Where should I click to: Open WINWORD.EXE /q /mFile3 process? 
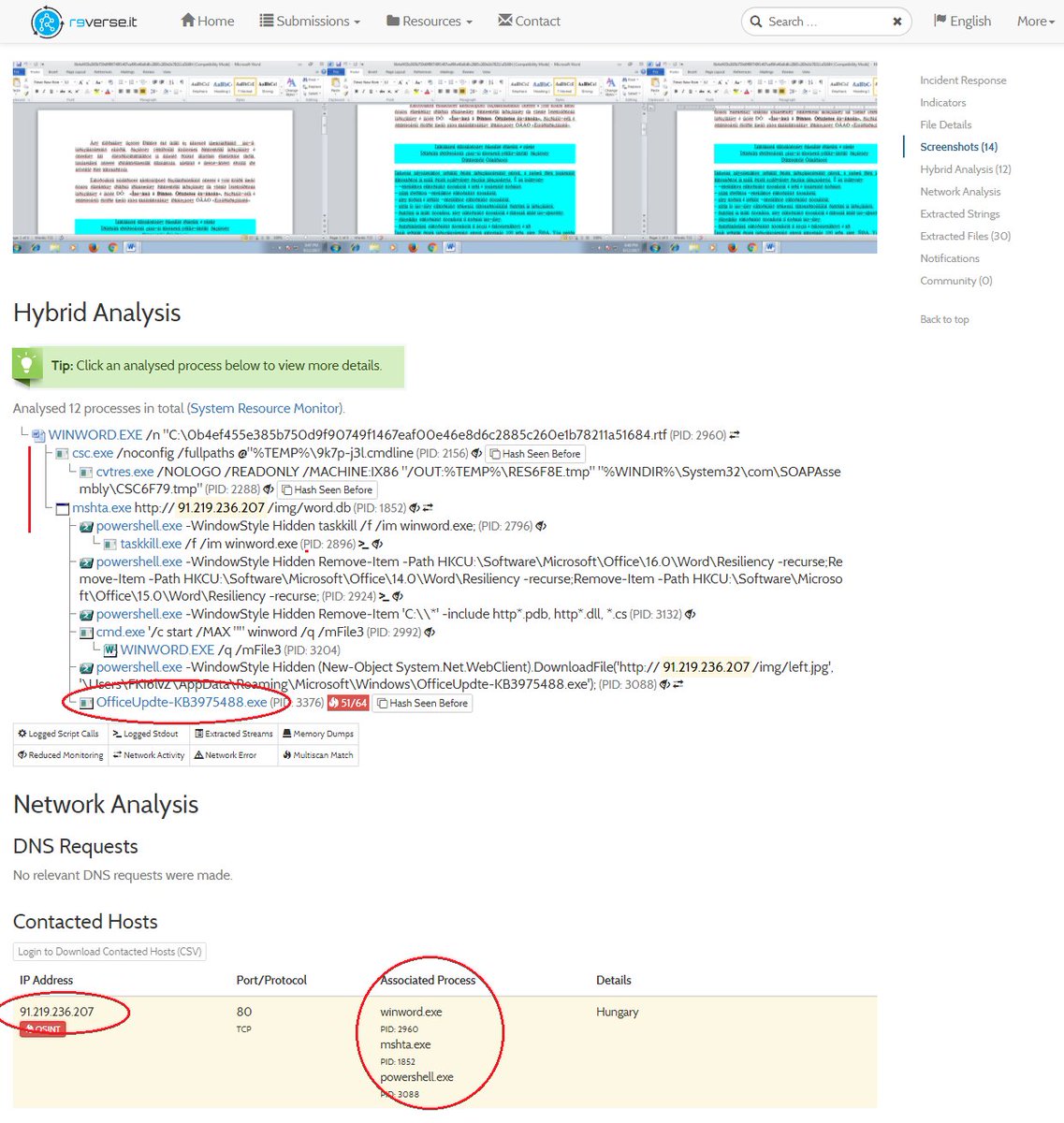click(168, 649)
